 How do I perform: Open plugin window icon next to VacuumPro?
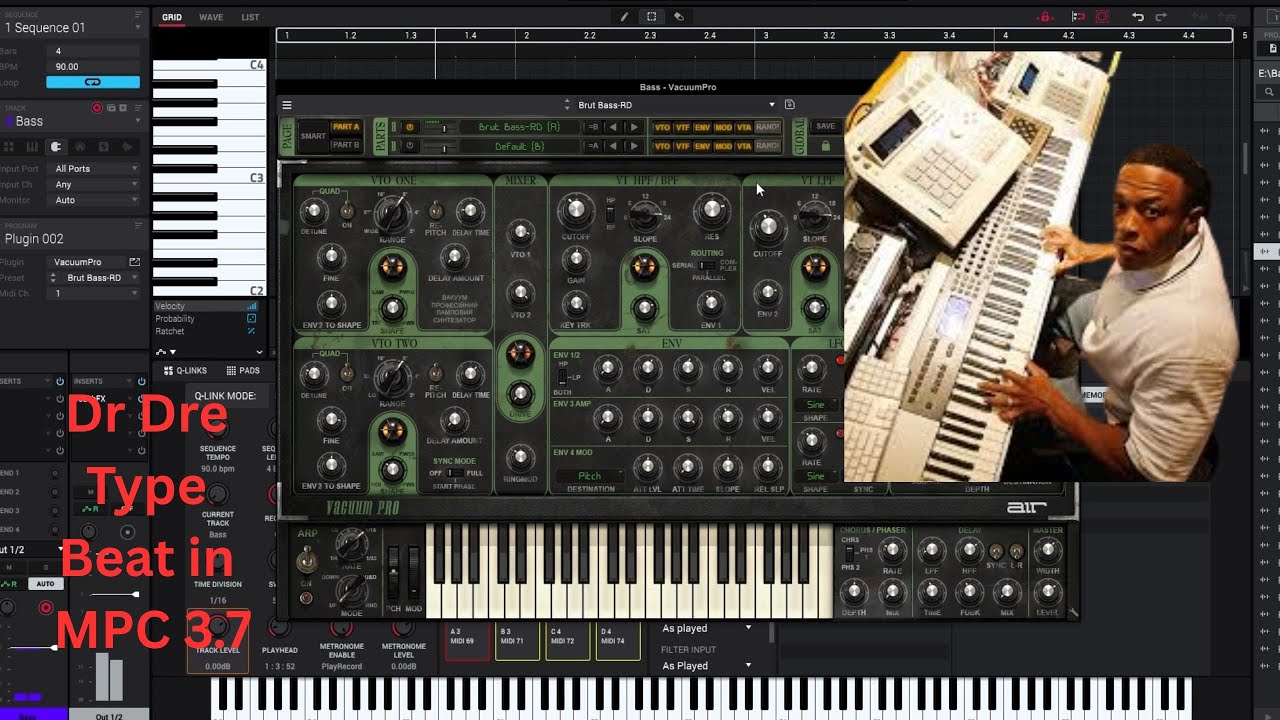134,262
